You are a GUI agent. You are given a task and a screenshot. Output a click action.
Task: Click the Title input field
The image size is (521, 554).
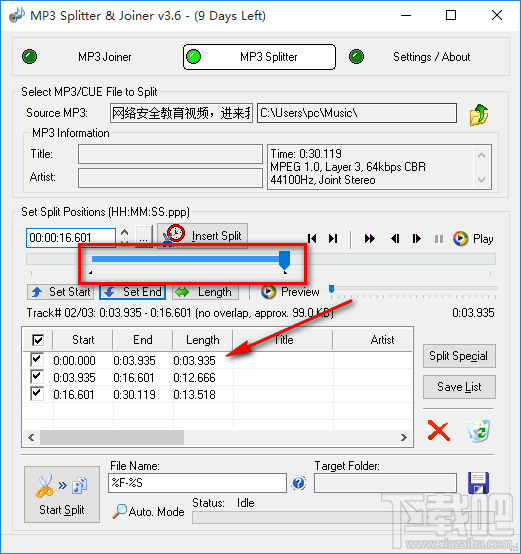[x=170, y=154]
